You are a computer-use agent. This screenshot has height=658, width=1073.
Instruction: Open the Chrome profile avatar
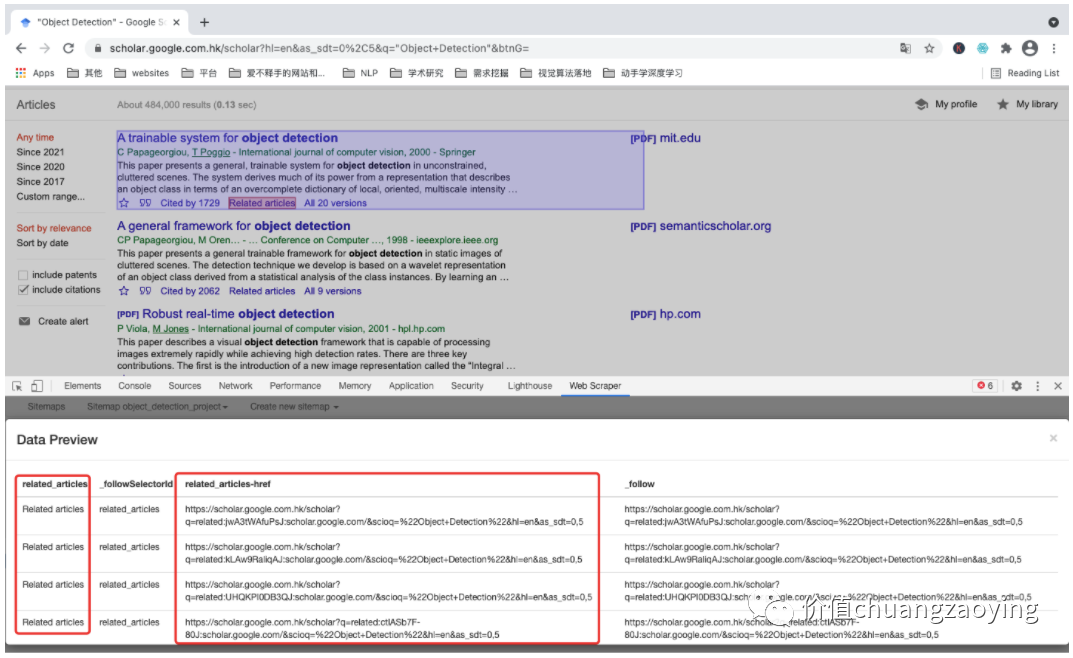1030,48
